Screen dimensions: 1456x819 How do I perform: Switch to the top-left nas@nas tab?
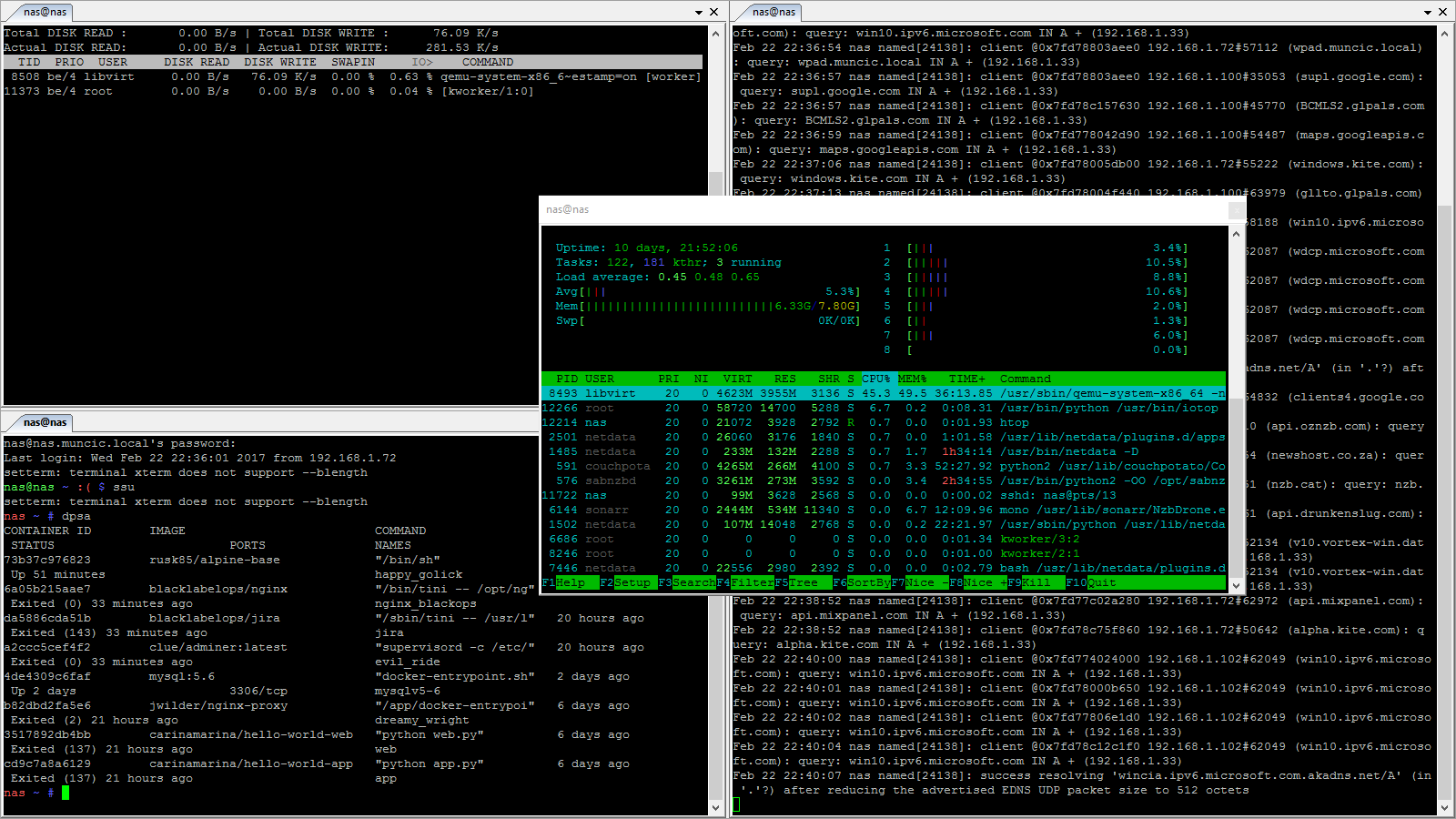click(44, 12)
